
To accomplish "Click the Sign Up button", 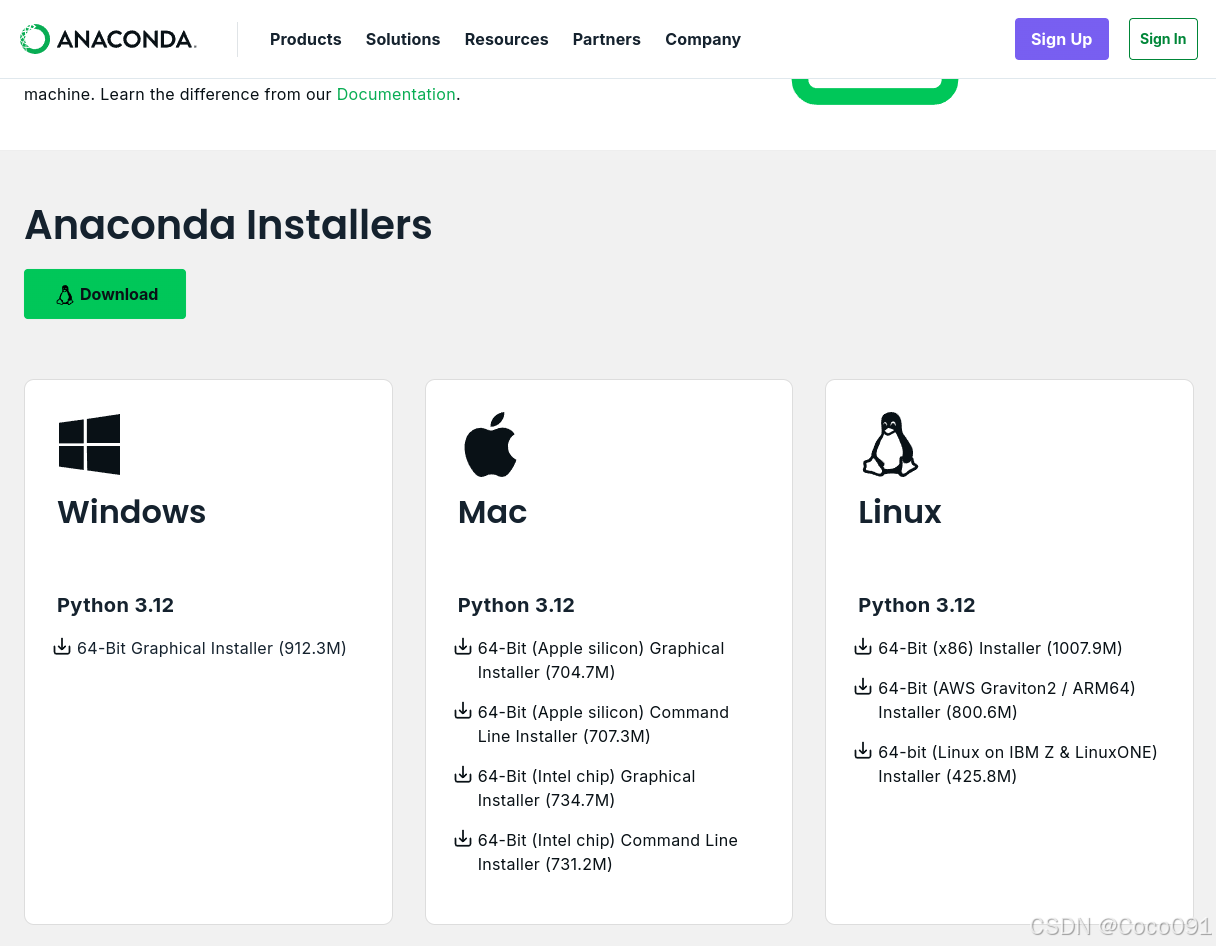I will [x=1062, y=39].
